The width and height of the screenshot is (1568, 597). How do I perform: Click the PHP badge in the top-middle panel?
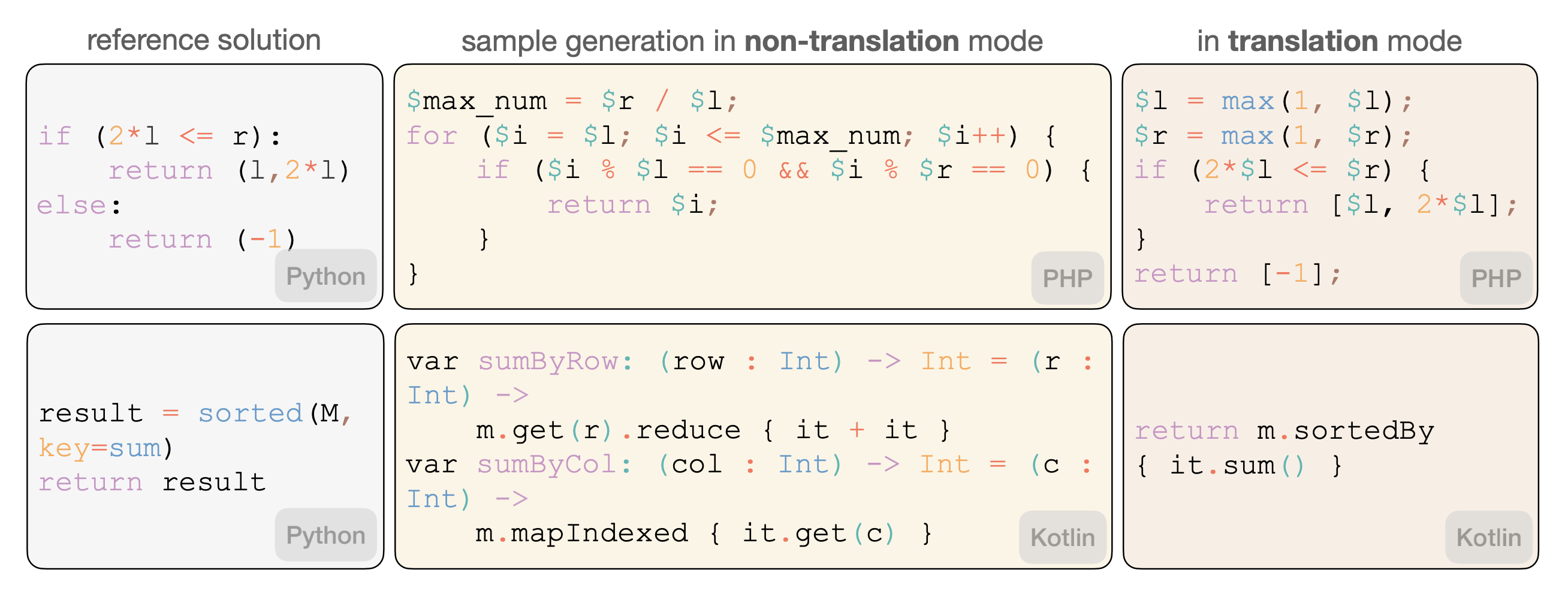tap(1067, 278)
